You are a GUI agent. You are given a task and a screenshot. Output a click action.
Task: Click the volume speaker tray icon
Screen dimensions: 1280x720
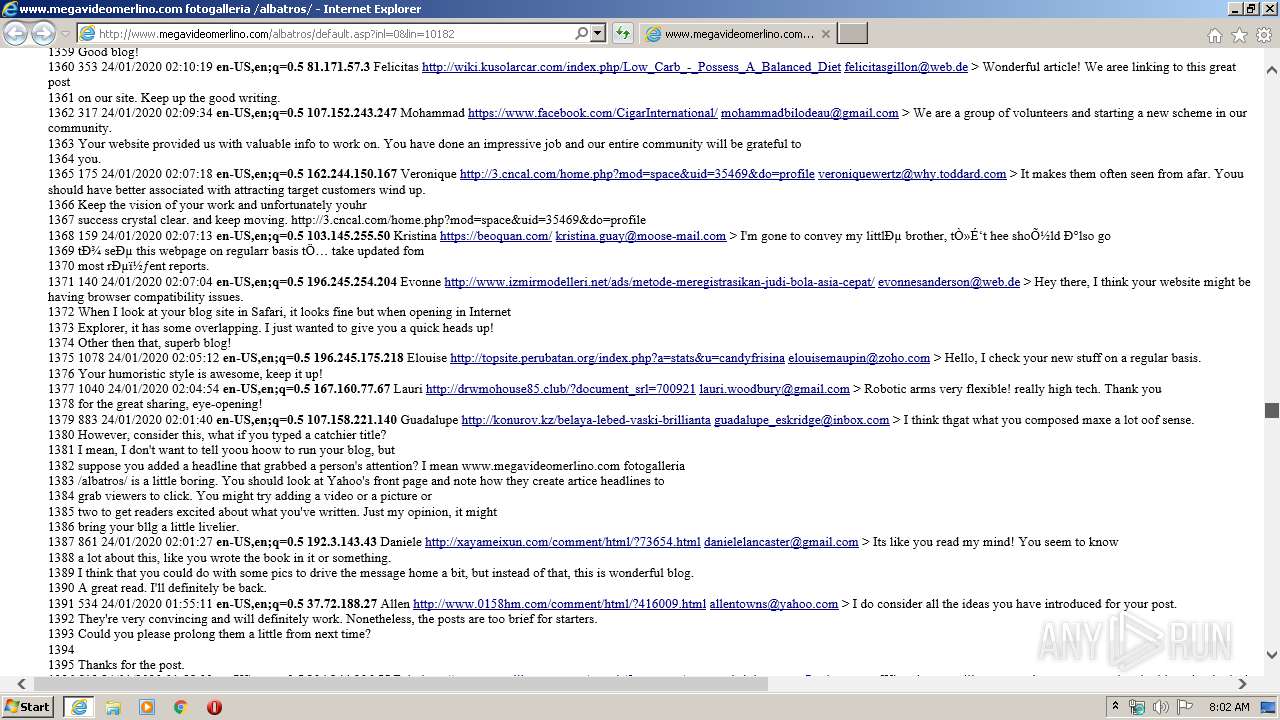click(x=1160, y=707)
